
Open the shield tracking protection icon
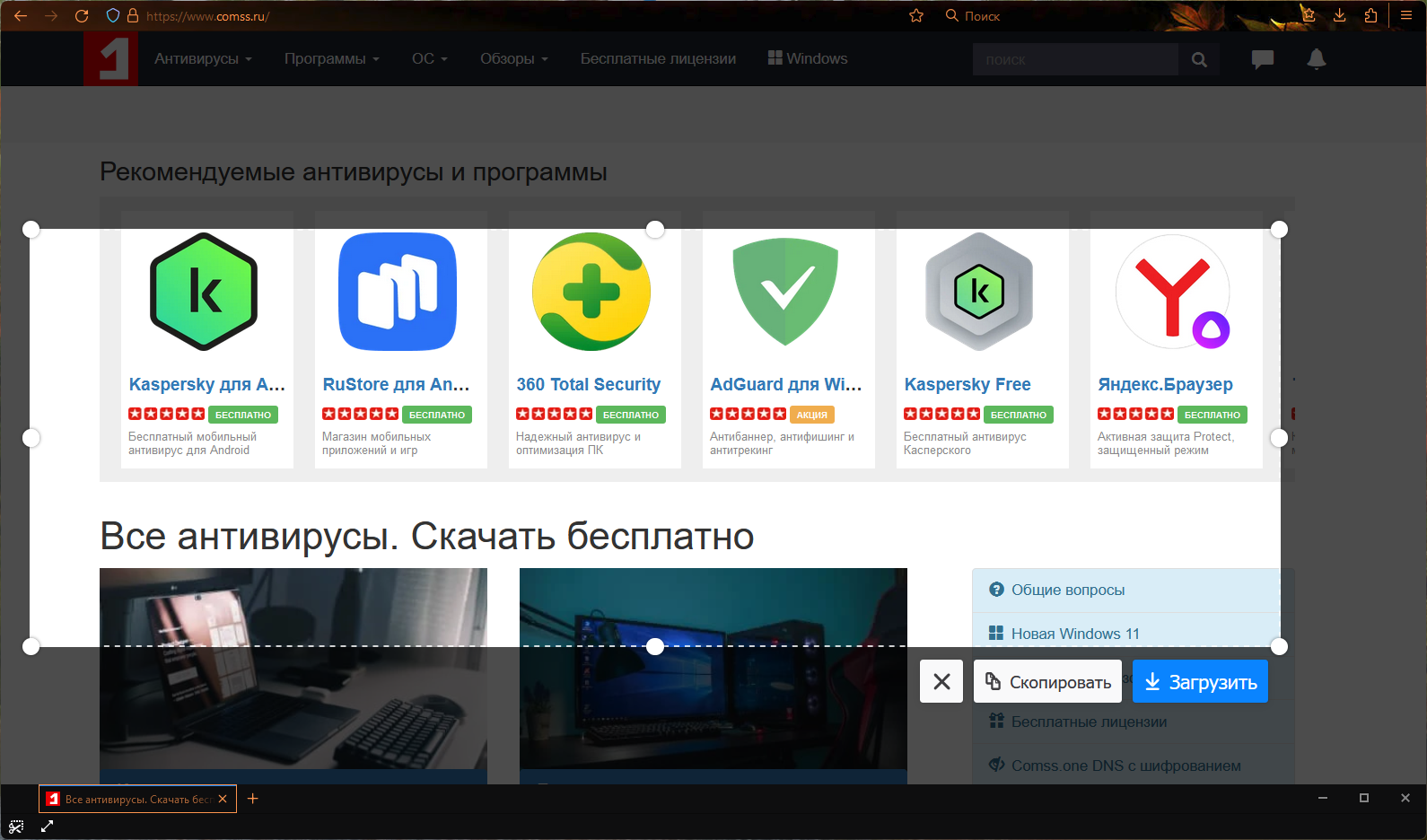tap(113, 16)
